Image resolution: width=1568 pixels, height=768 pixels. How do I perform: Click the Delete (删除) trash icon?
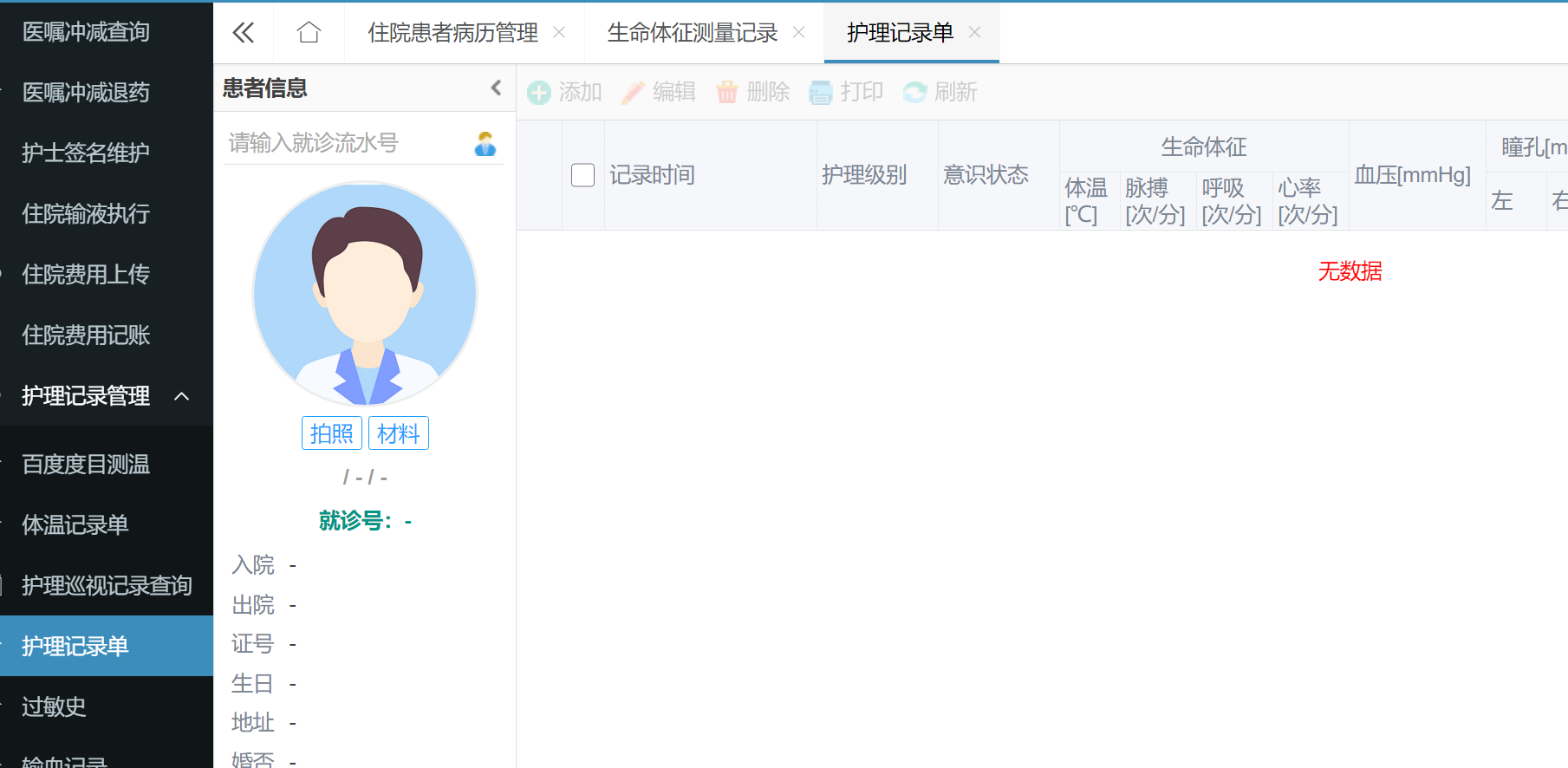click(727, 93)
